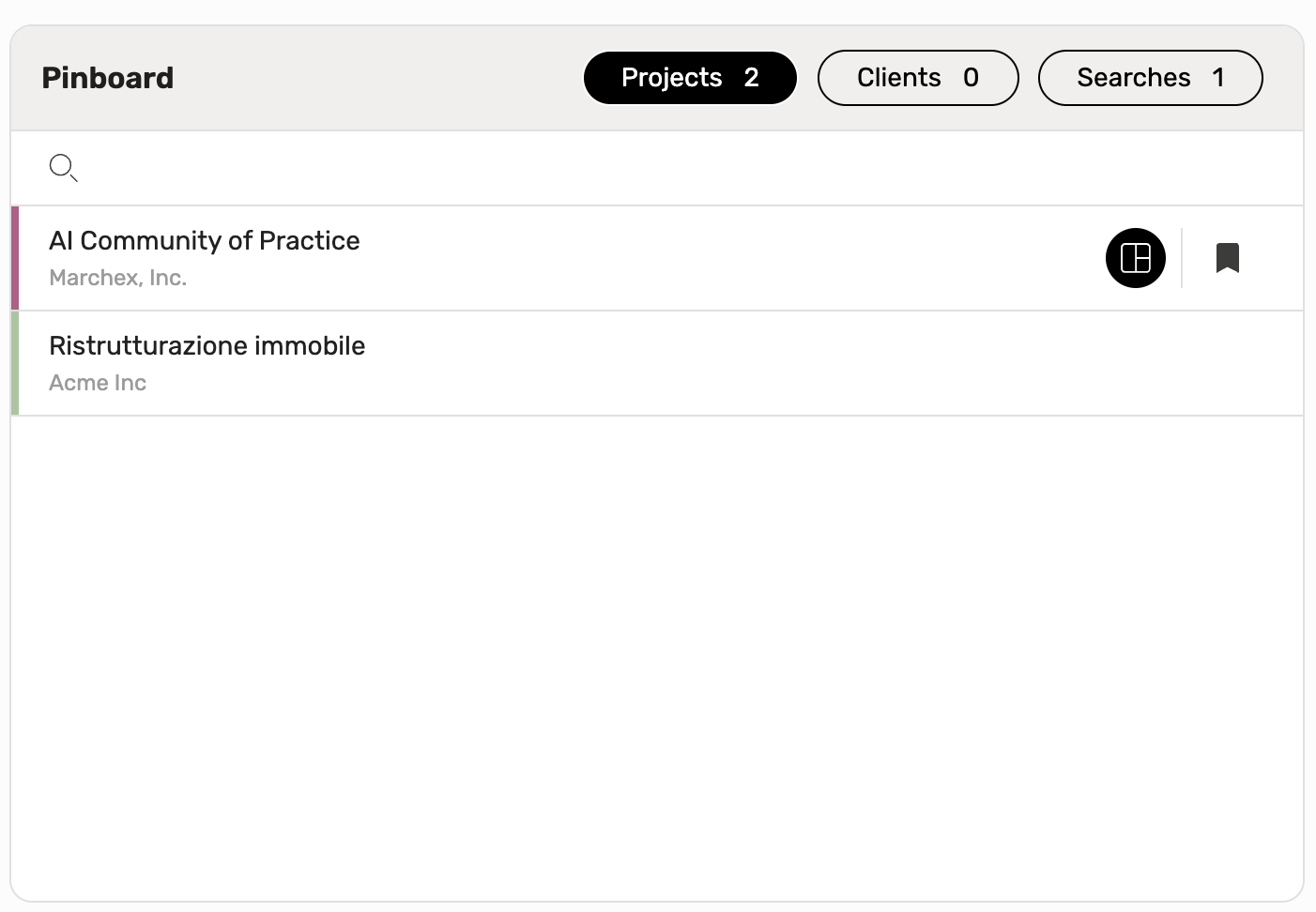Click the Acme Inc client label
This screenshot has height=912, width=1316.
(x=98, y=383)
